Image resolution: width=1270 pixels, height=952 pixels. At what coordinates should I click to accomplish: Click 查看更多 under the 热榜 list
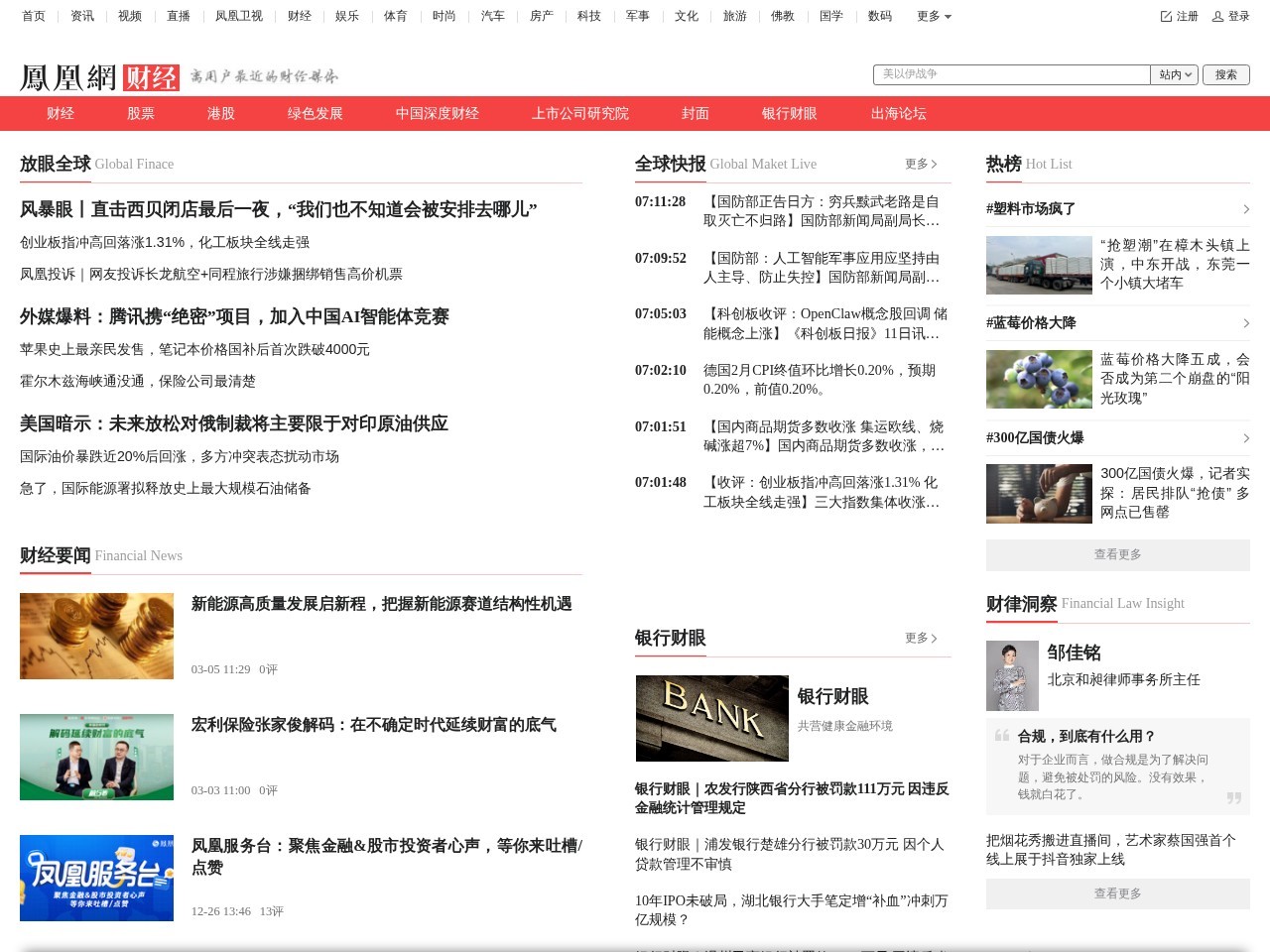[x=1117, y=554]
